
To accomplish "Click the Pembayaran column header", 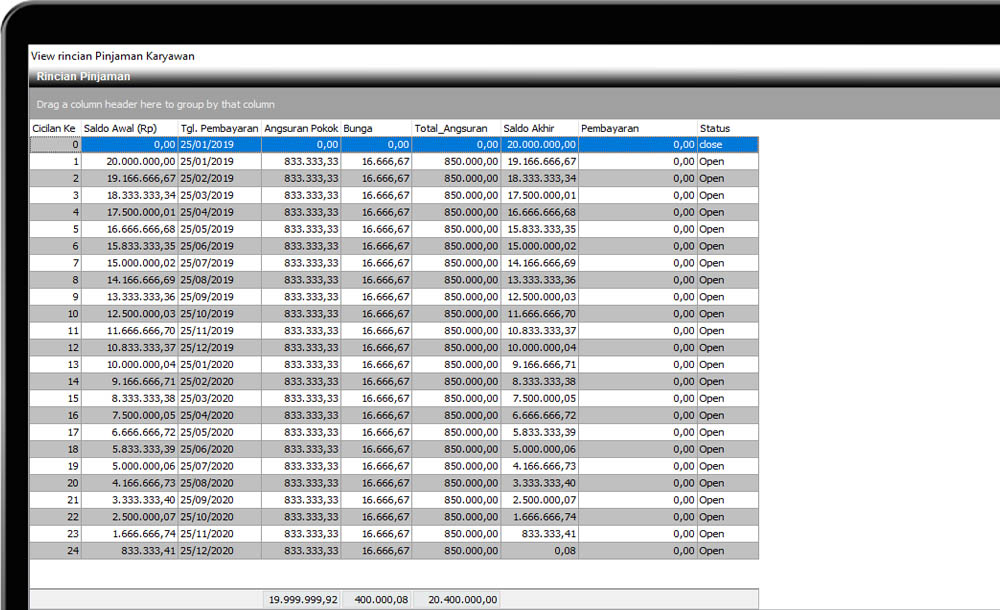I will click(637, 128).
